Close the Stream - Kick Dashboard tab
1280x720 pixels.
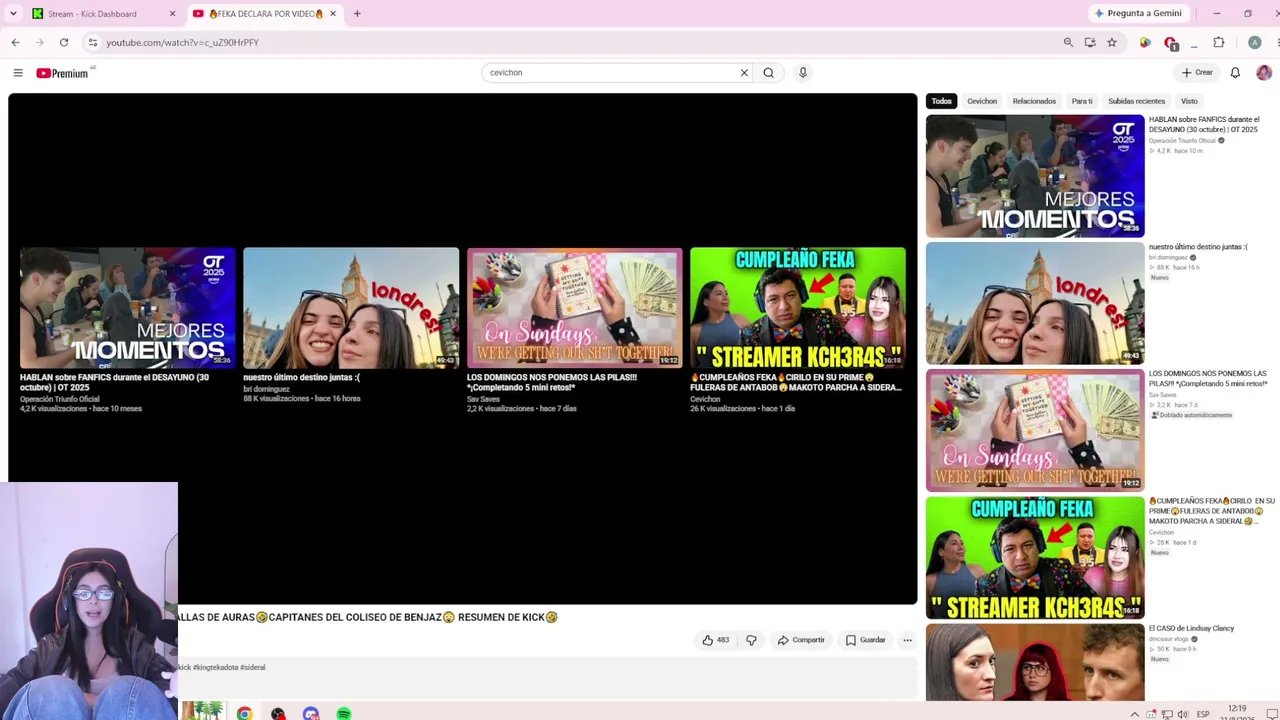pyautogui.click(x=172, y=14)
